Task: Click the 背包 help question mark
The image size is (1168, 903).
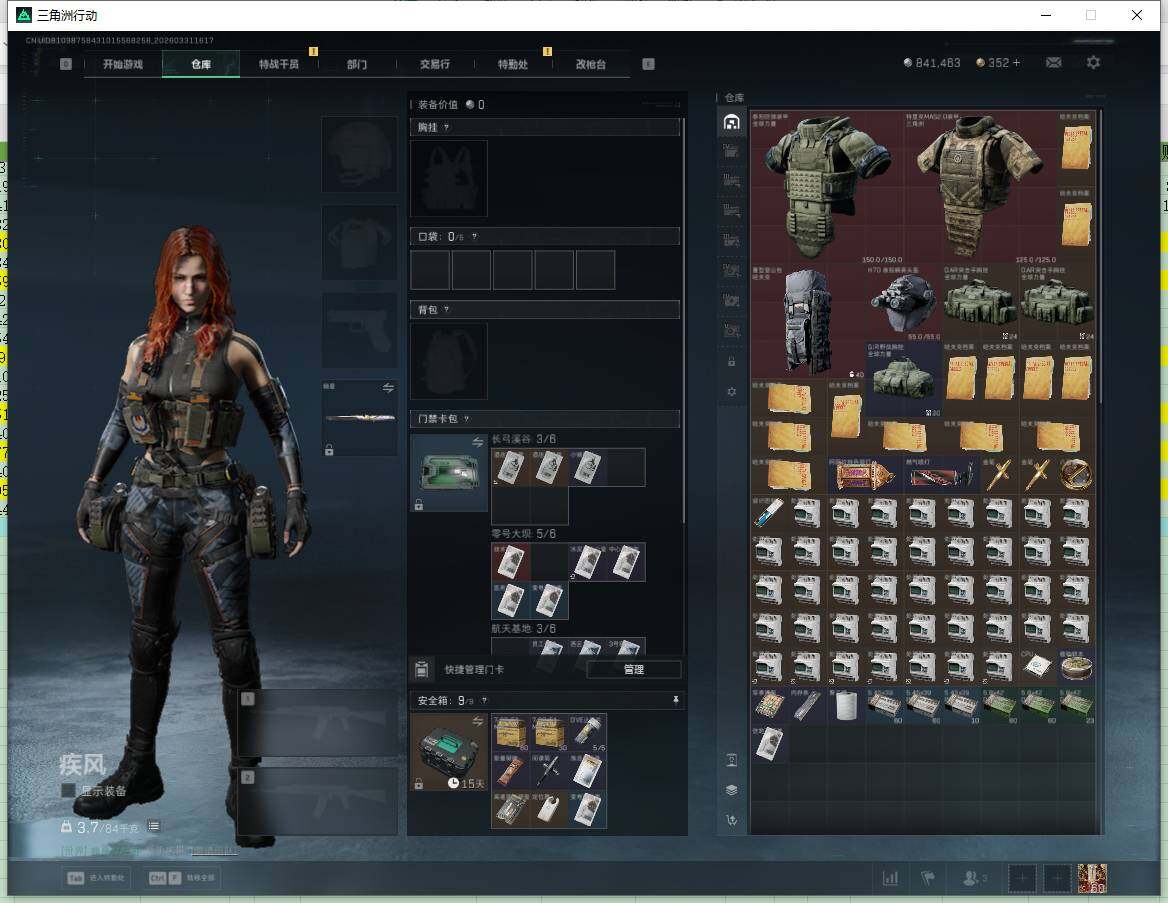Action: coord(446,309)
